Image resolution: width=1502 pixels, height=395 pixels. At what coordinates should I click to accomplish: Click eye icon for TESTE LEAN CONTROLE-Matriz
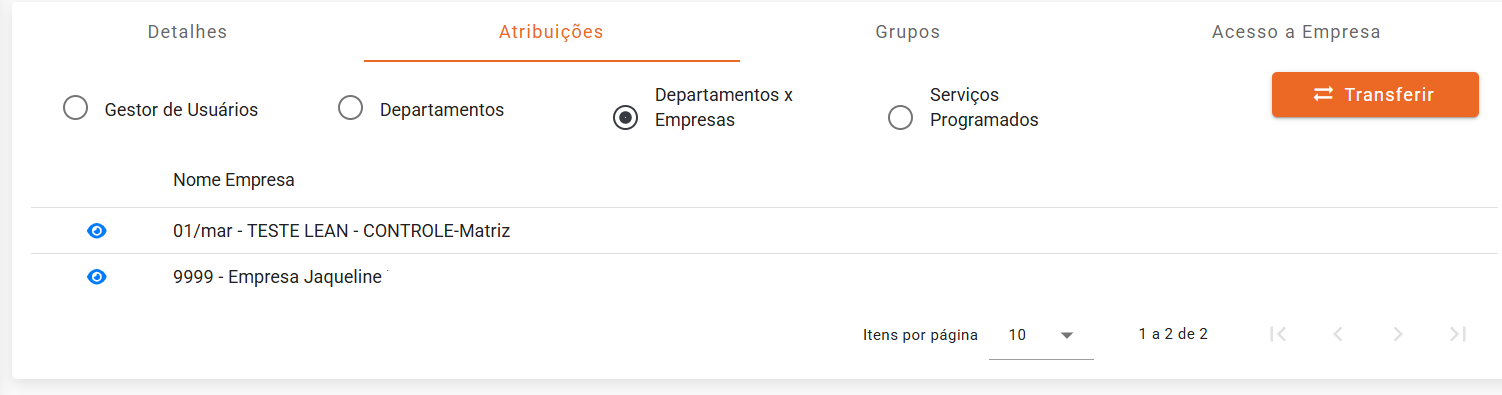tap(97, 231)
